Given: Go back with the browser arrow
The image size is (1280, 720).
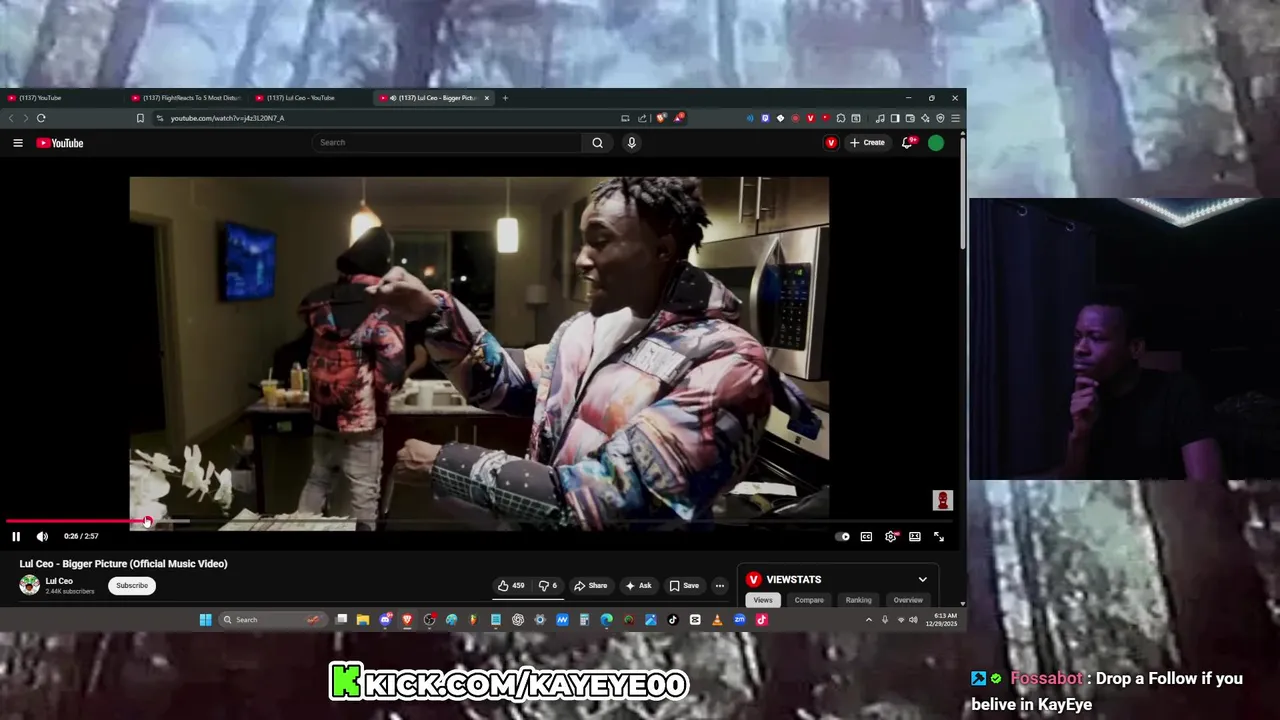Looking at the screenshot, I should click(x=12, y=118).
